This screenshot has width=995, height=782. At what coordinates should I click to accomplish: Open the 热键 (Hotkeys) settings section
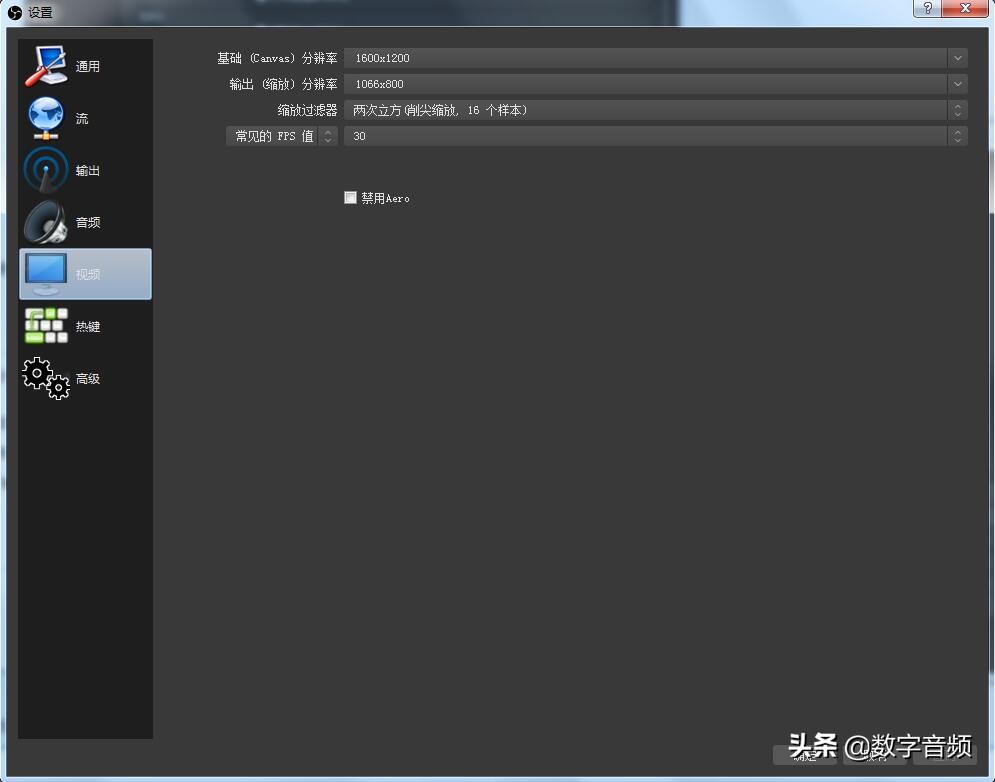(x=85, y=326)
